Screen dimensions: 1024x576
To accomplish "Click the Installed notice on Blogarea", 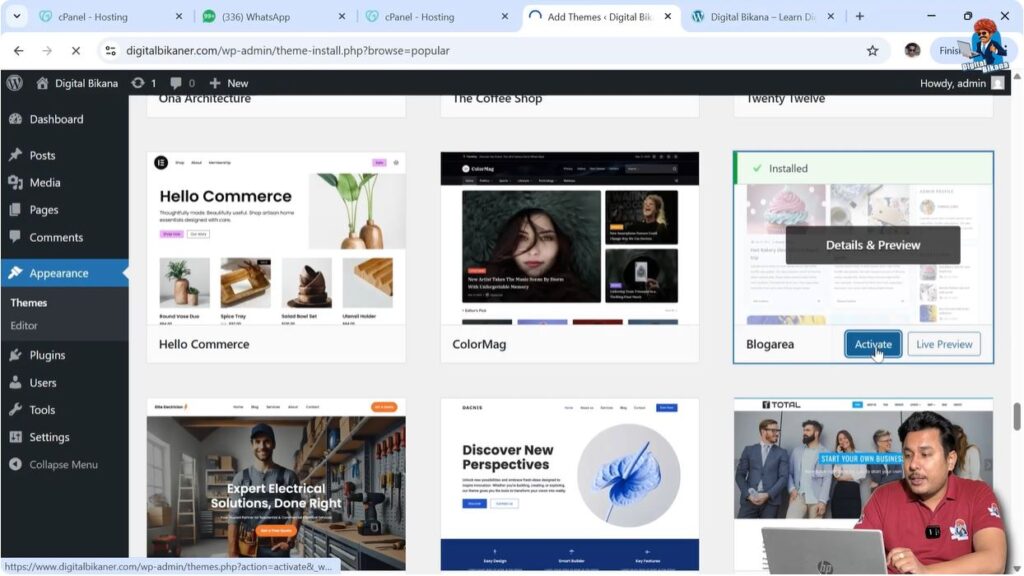I will tap(863, 168).
